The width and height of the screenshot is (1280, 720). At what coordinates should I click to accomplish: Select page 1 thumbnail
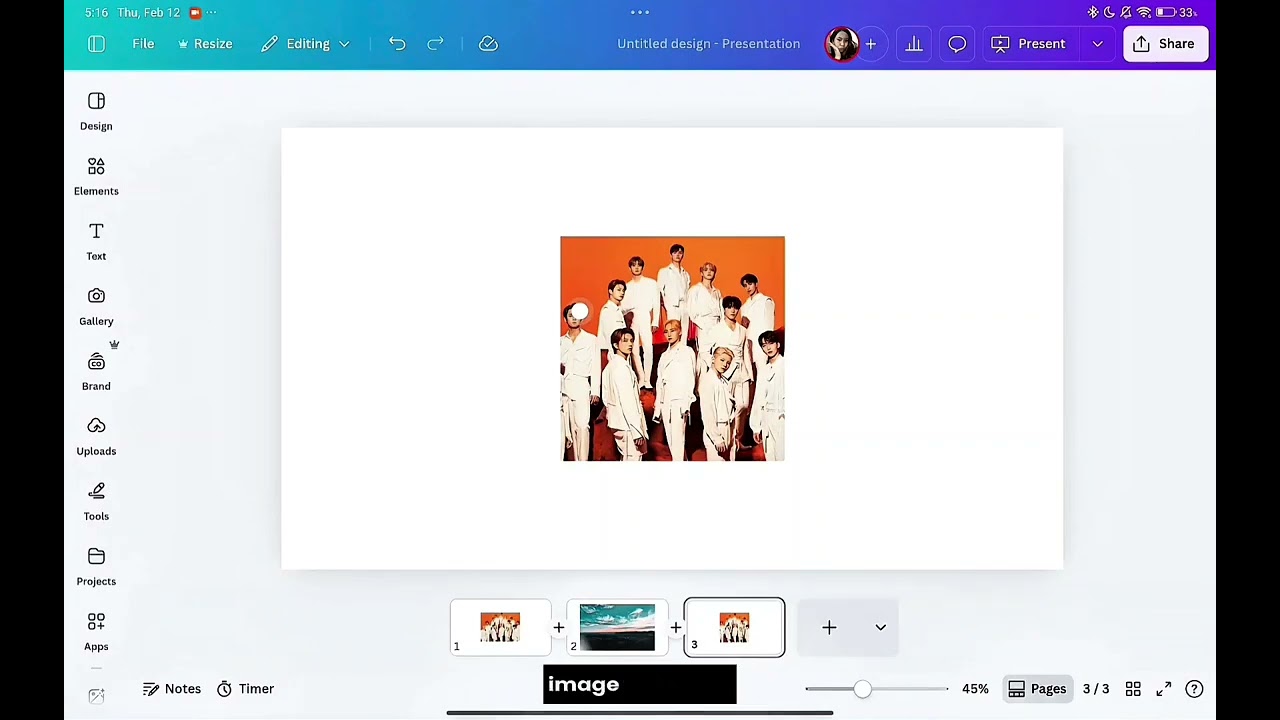point(500,627)
